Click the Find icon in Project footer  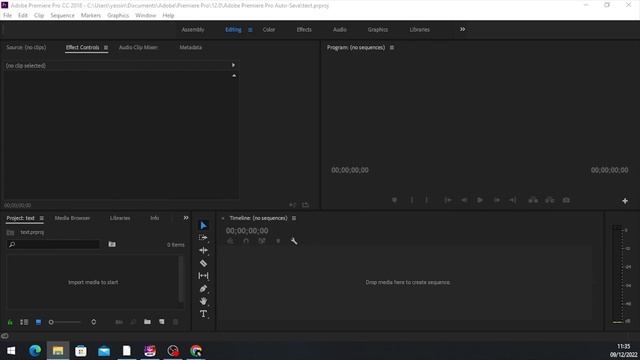(133, 322)
